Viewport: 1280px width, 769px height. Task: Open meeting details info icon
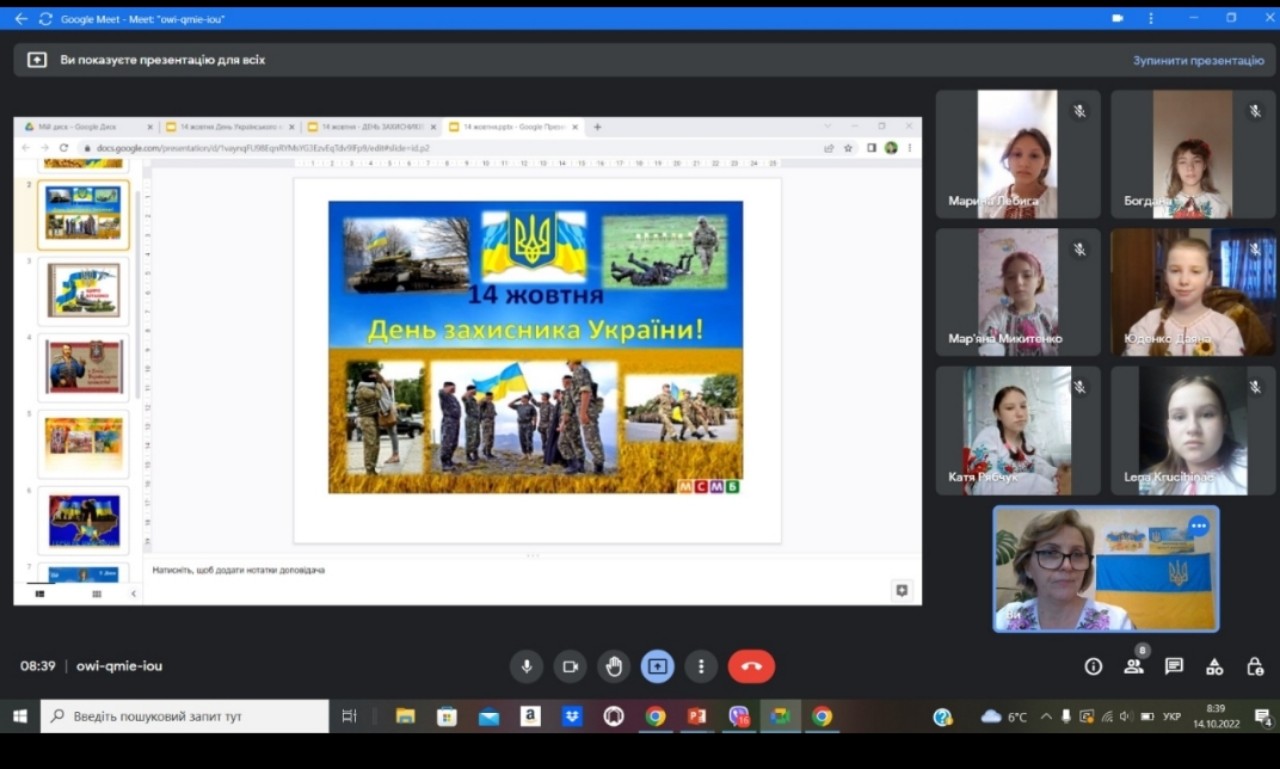1093,666
